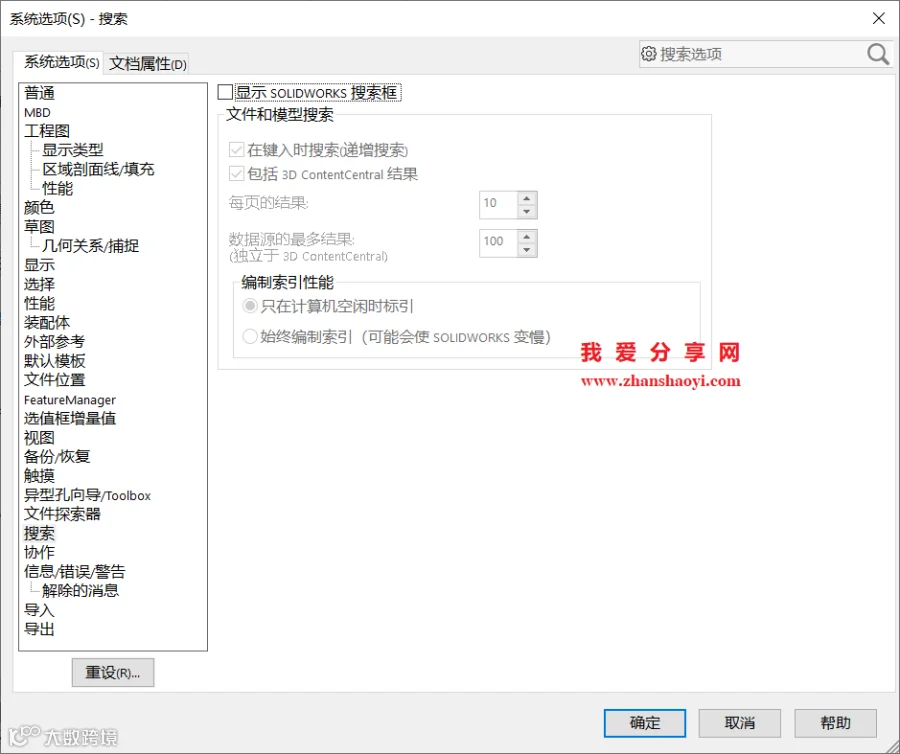Switch to 文档属性(D) tab
This screenshot has width=900, height=754.
[x=148, y=64]
